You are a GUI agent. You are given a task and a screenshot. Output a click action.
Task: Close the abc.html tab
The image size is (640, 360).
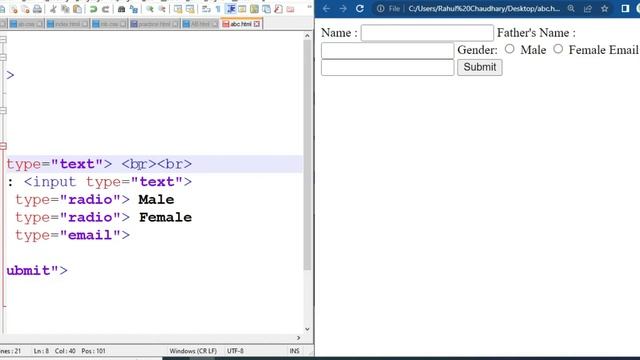[x=257, y=24]
